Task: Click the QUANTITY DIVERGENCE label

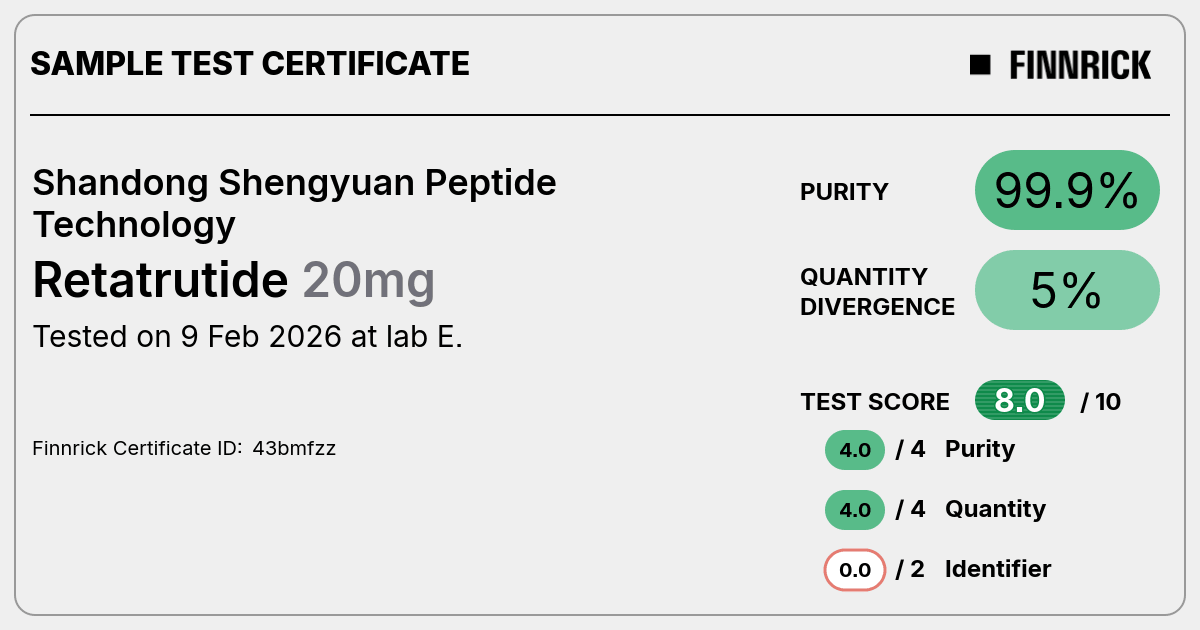Action: pyautogui.click(x=877, y=291)
